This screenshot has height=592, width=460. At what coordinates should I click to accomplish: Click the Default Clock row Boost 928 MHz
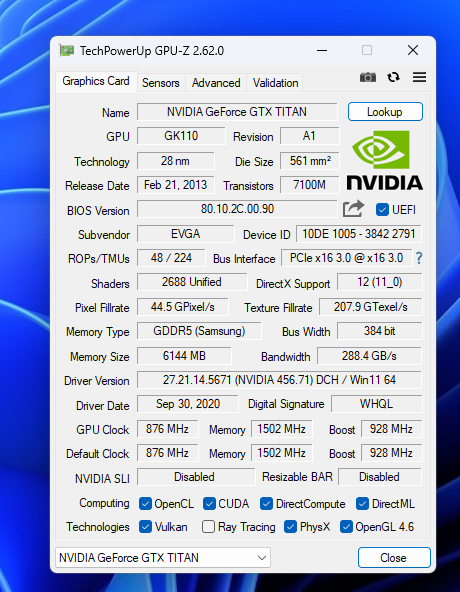pos(391,453)
